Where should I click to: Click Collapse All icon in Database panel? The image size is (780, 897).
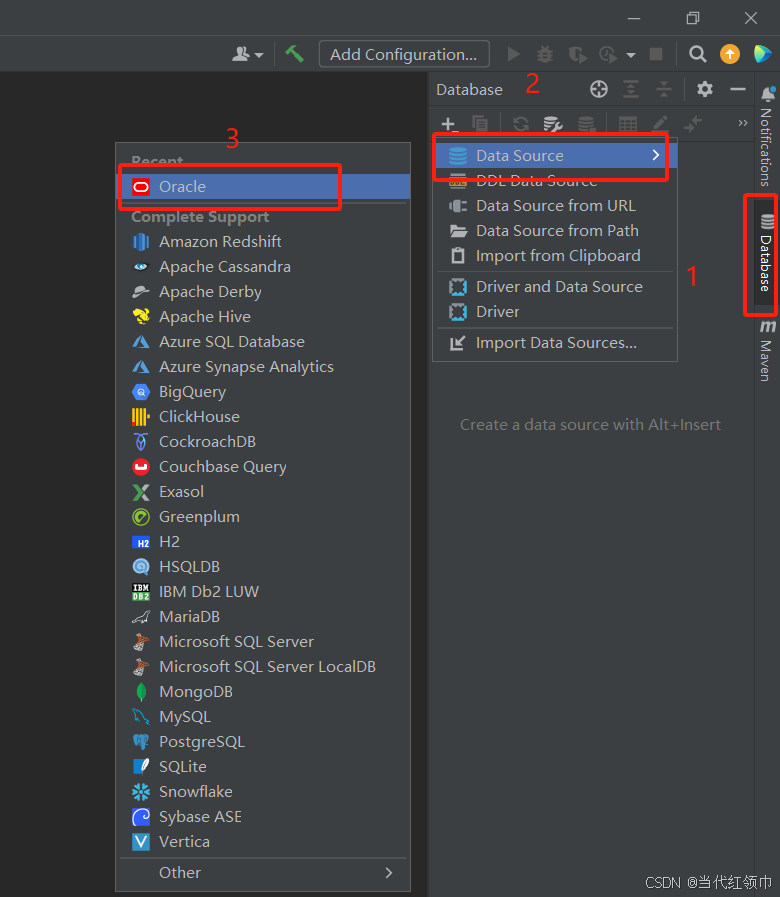click(x=663, y=89)
